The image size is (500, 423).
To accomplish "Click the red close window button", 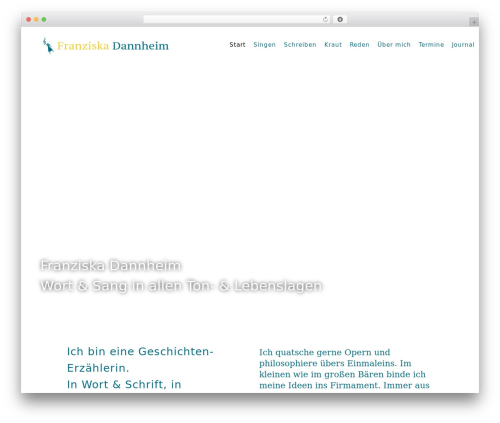I will (29, 19).
